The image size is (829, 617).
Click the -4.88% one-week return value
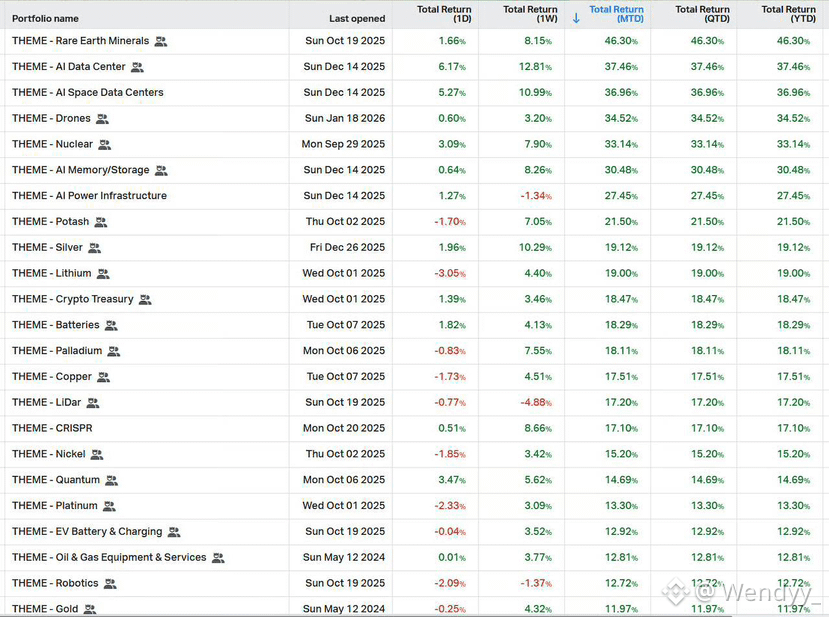pos(536,403)
